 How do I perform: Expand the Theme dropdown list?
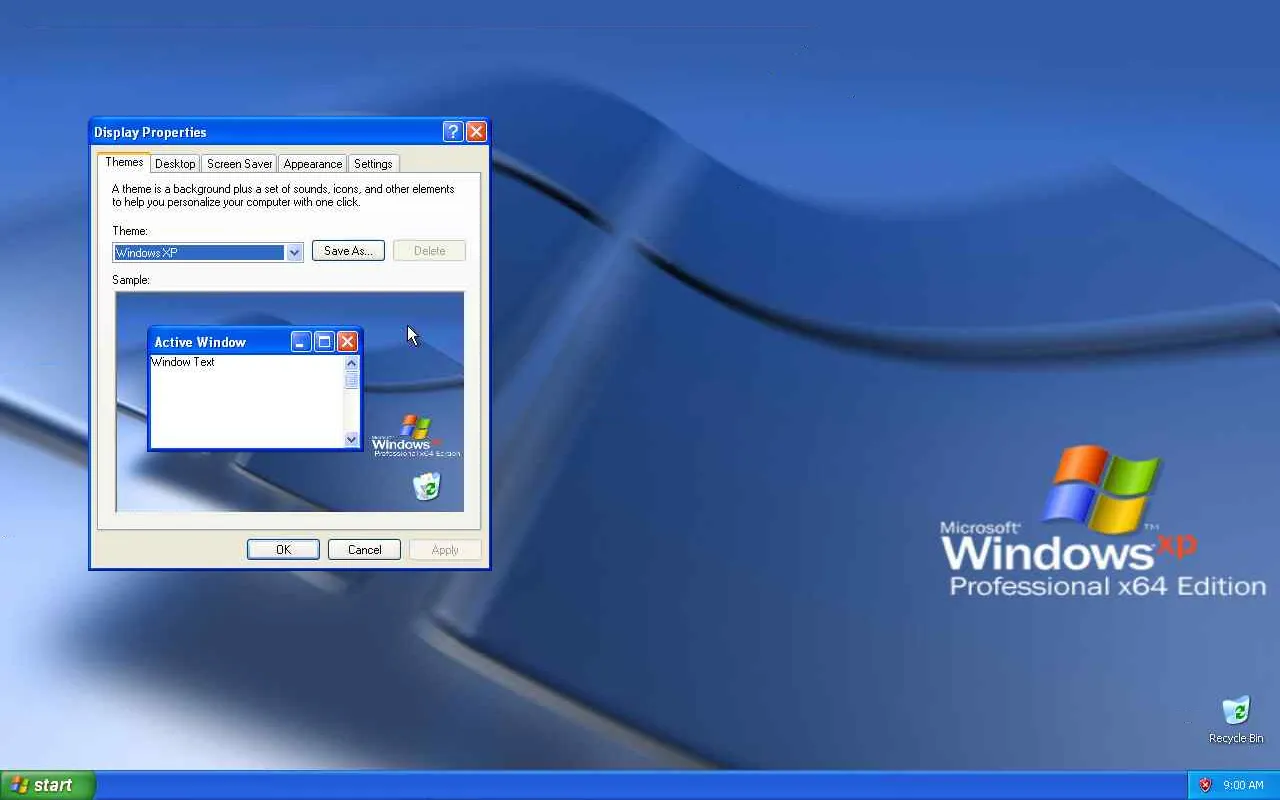[x=294, y=252]
